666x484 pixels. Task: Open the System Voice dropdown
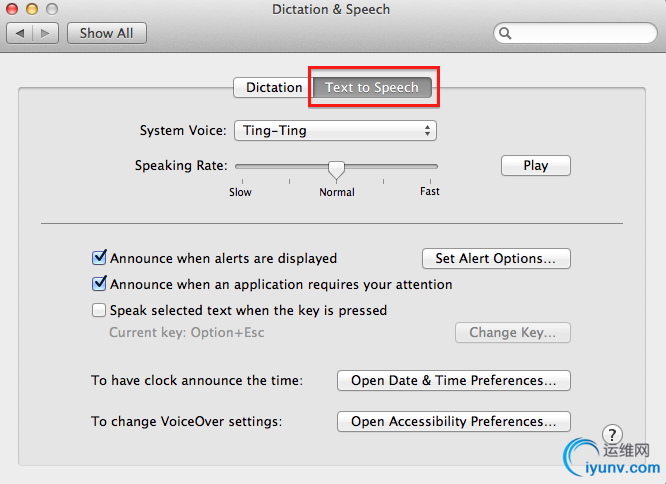coord(335,130)
